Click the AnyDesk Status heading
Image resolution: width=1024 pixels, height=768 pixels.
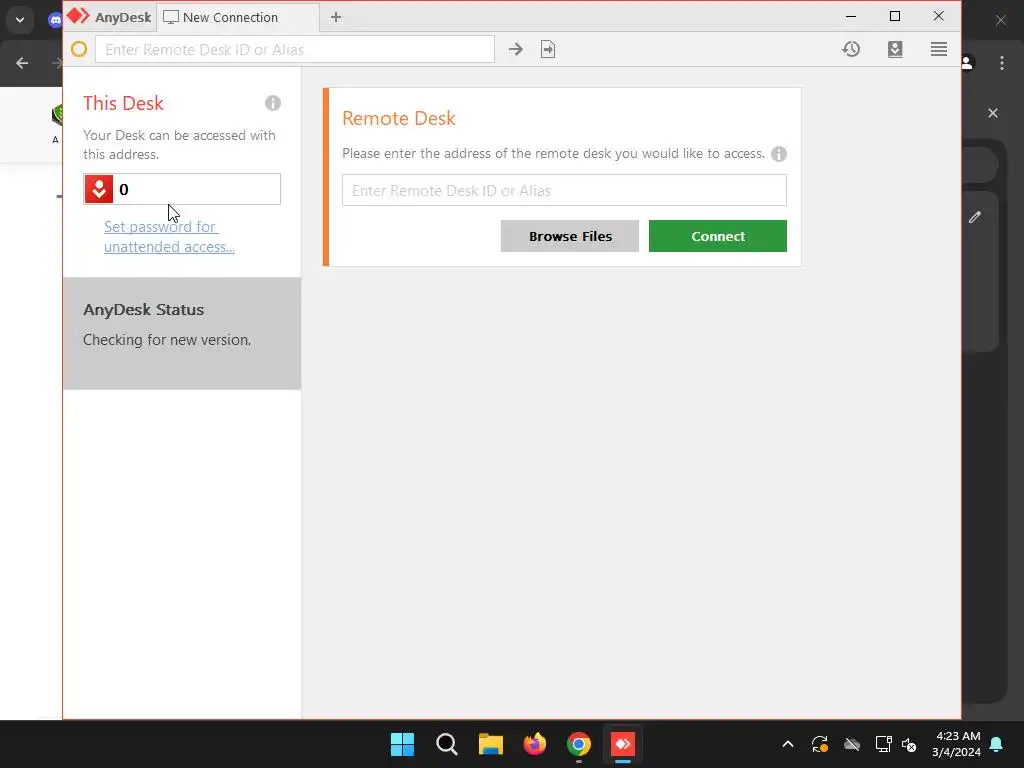point(144,310)
